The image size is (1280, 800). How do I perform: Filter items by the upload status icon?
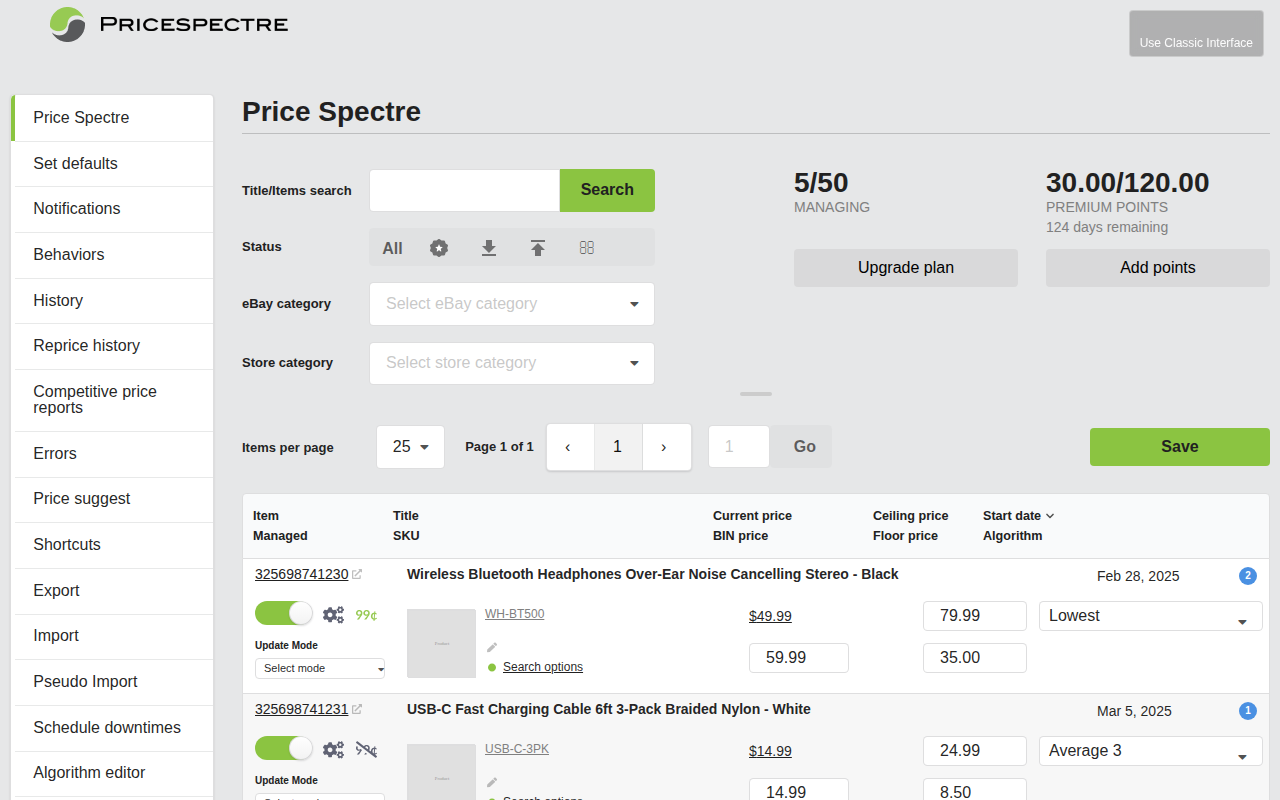coord(538,247)
